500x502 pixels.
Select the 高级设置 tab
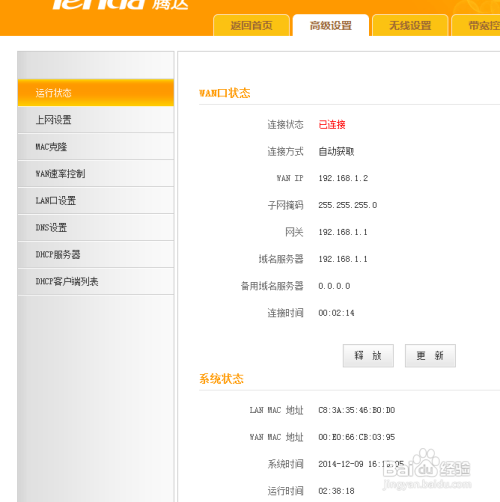(x=331, y=25)
